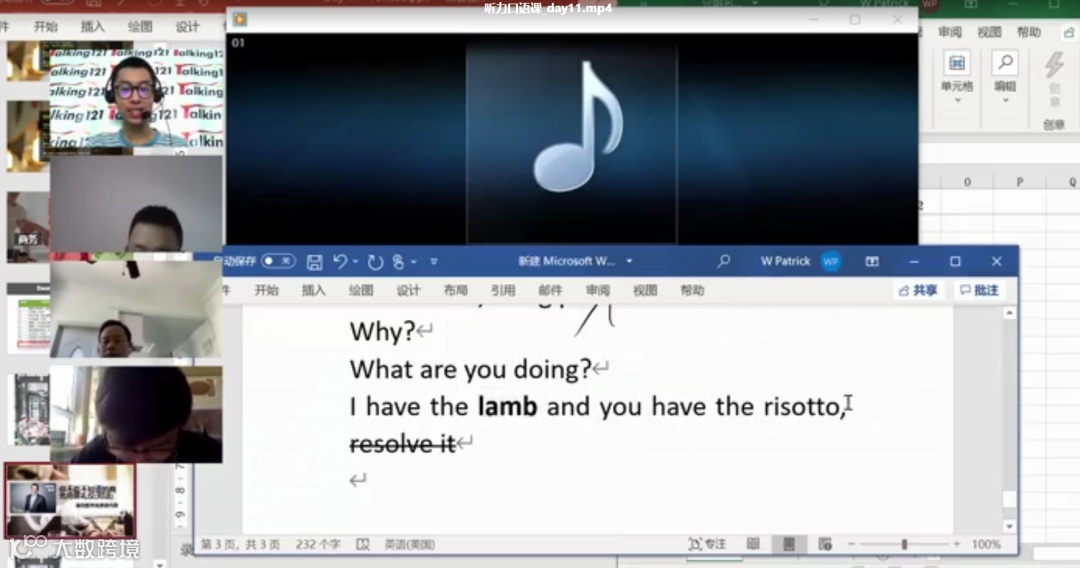Open Customize Quick Access Toolbar dropdown
The image size is (1080, 568).
point(434,262)
